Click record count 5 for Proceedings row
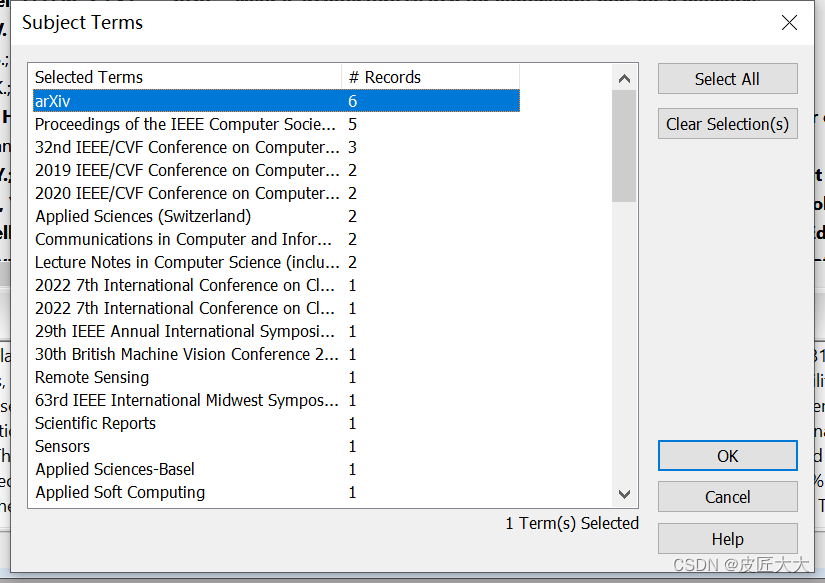 353,124
